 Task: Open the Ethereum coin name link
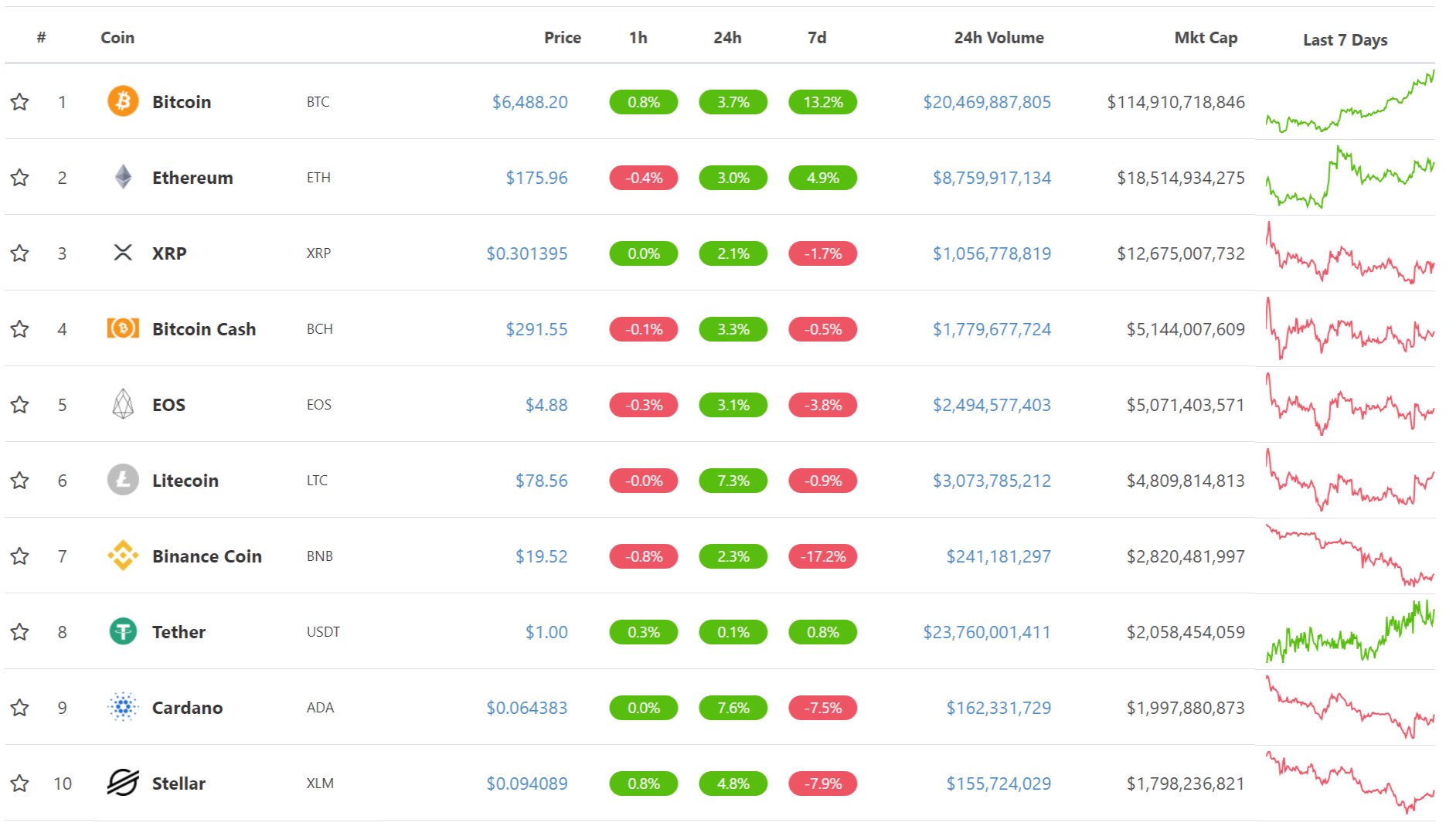point(192,178)
